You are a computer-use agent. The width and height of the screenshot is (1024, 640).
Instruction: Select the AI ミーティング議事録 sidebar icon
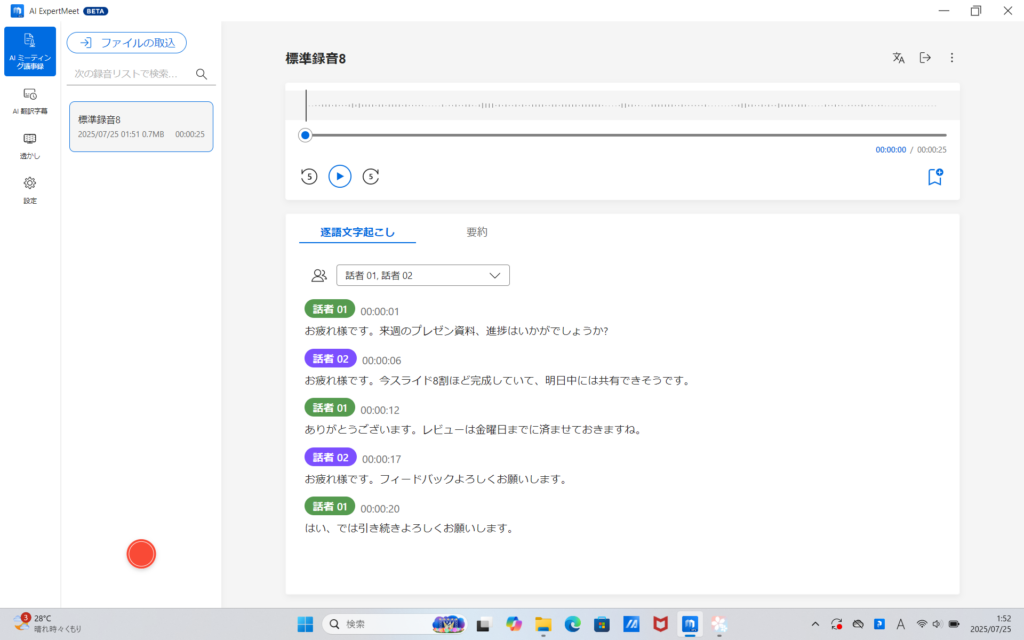click(x=29, y=51)
